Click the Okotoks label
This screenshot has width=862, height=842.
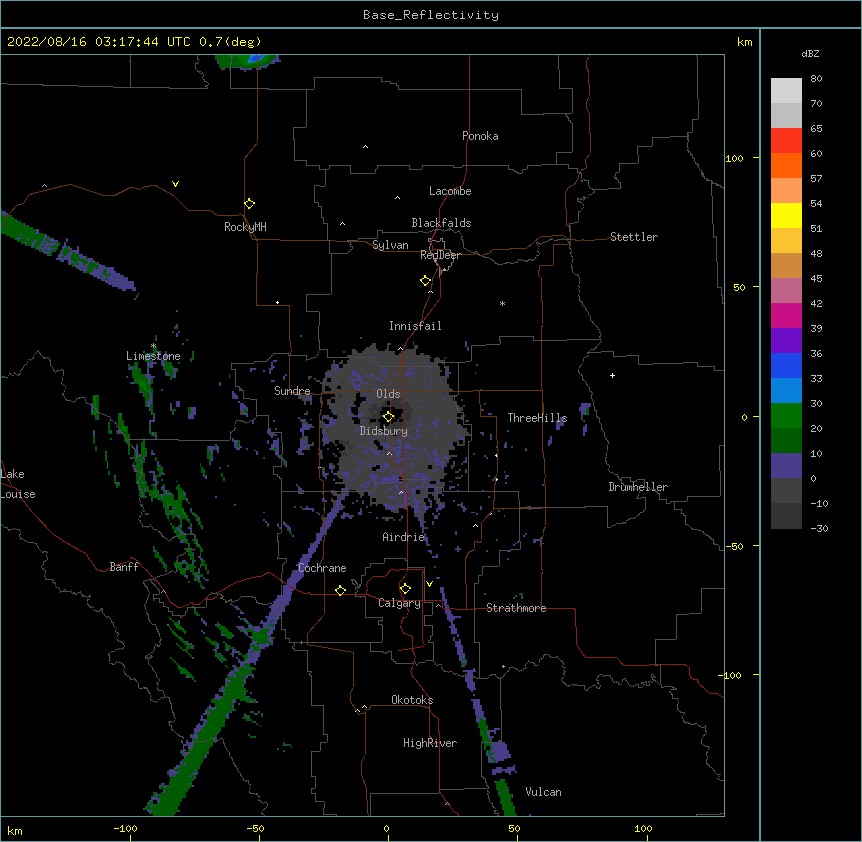(x=412, y=700)
